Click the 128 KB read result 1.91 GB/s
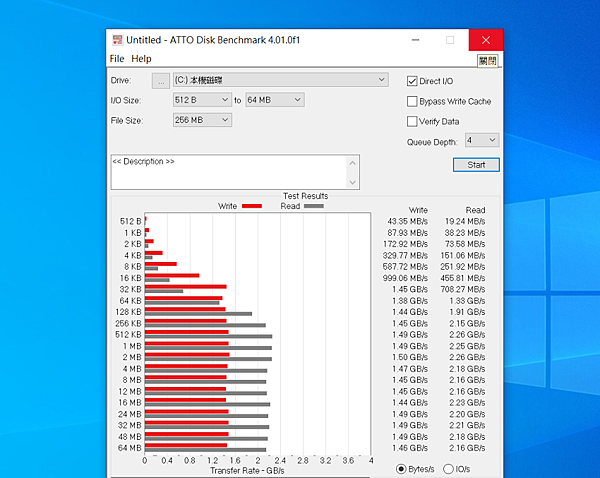The height and width of the screenshot is (478, 600). (x=467, y=312)
